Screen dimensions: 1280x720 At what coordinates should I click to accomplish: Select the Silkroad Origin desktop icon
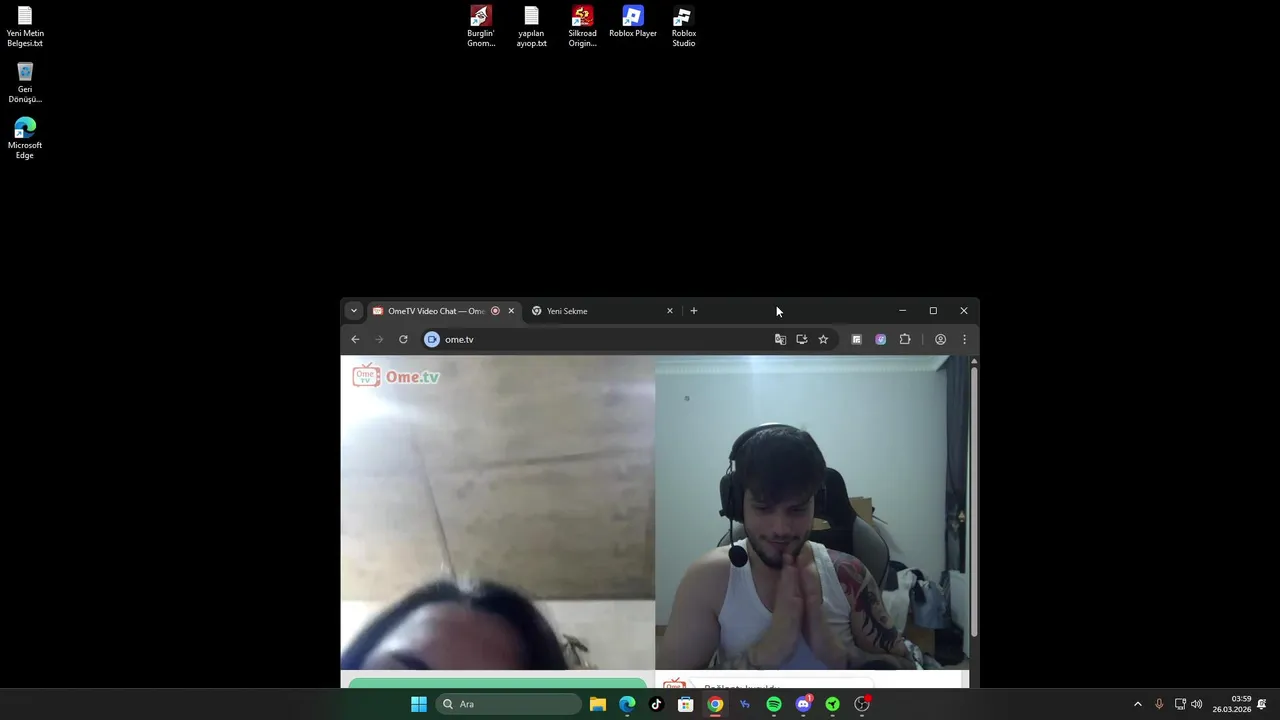582,27
